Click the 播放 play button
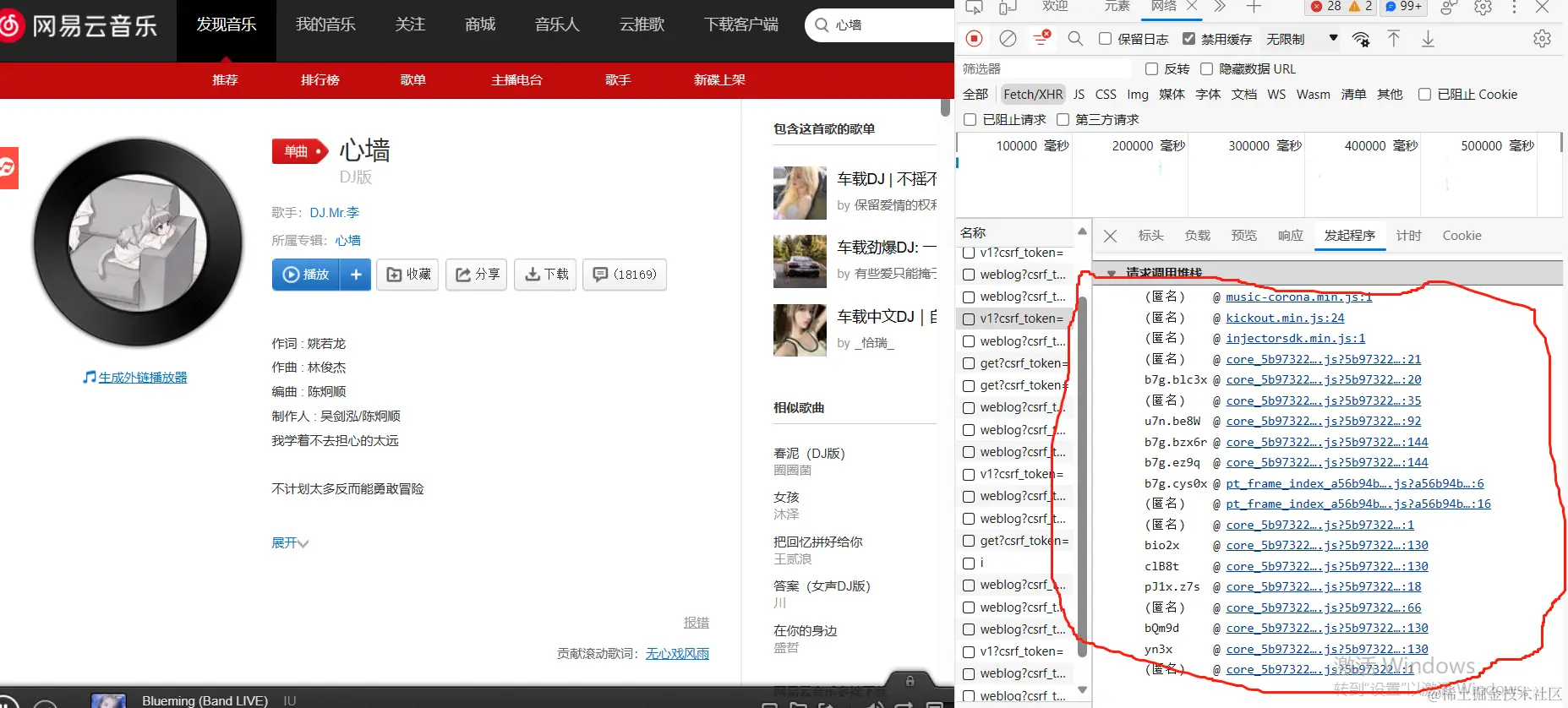 (x=306, y=275)
